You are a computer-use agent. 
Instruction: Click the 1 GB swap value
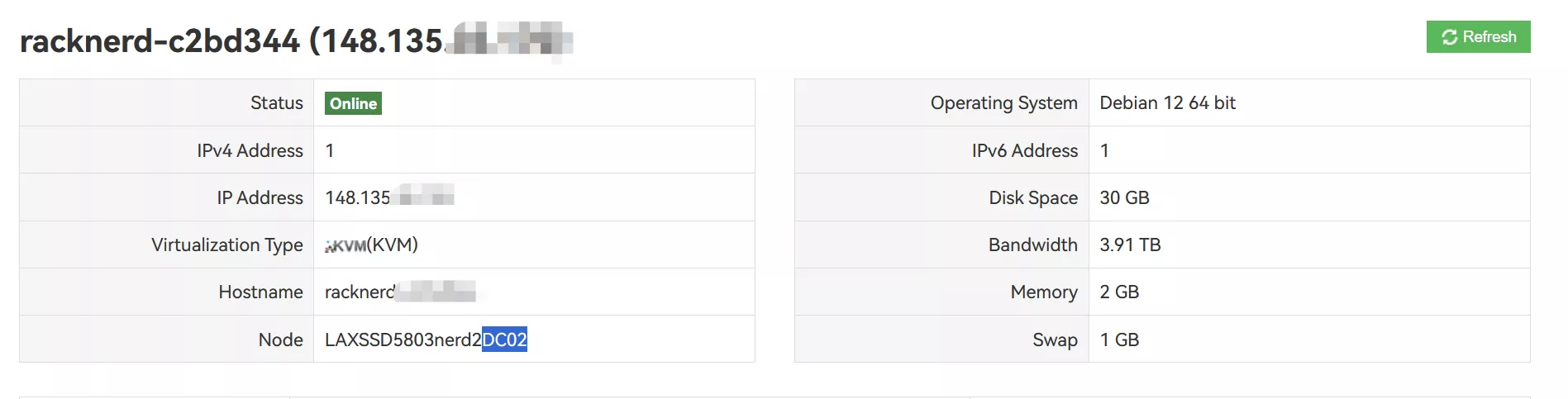[x=1119, y=340]
